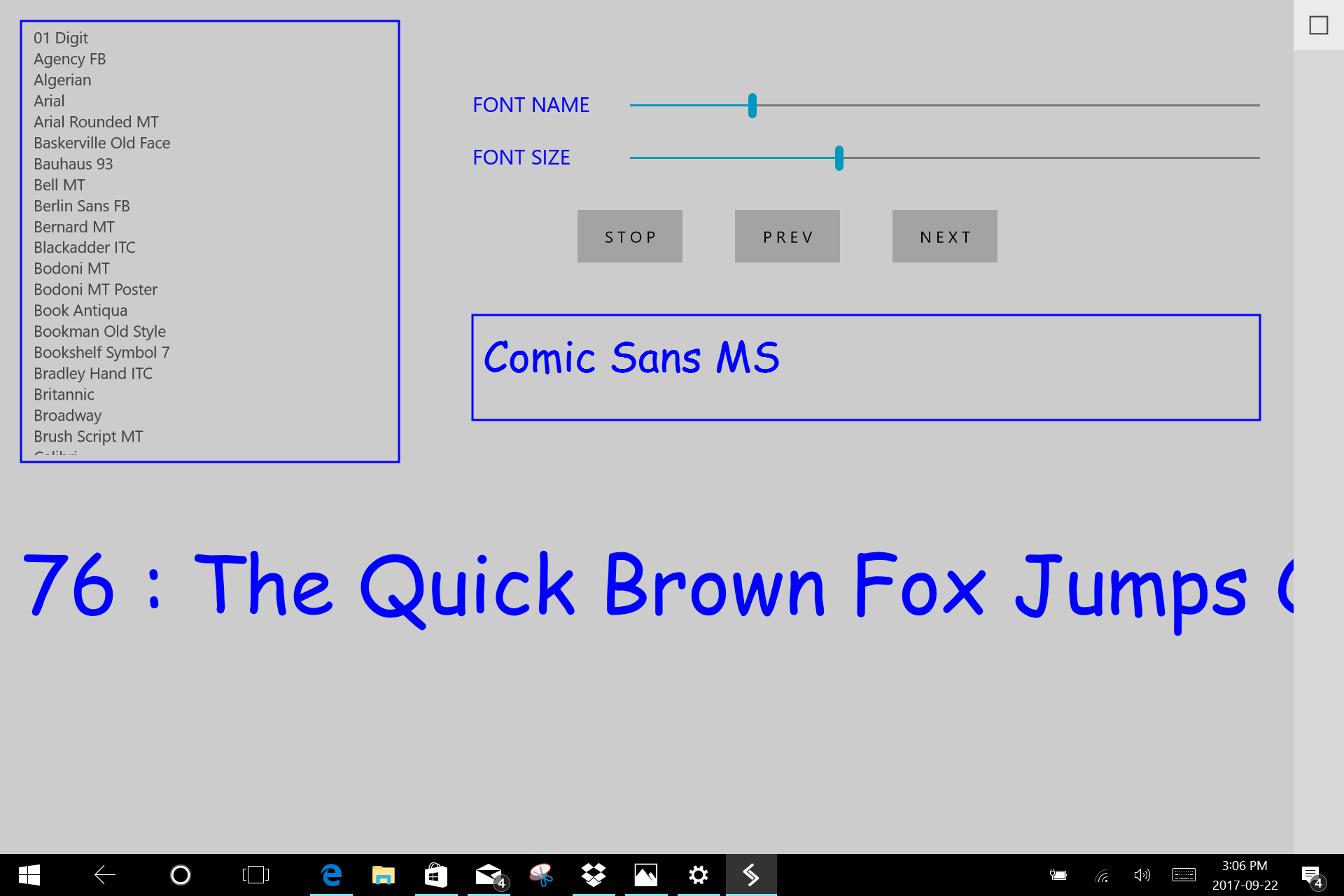Click the full-screen square icon top right
The height and width of the screenshot is (896, 1344).
pyautogui.click(x=1319, y=25)
